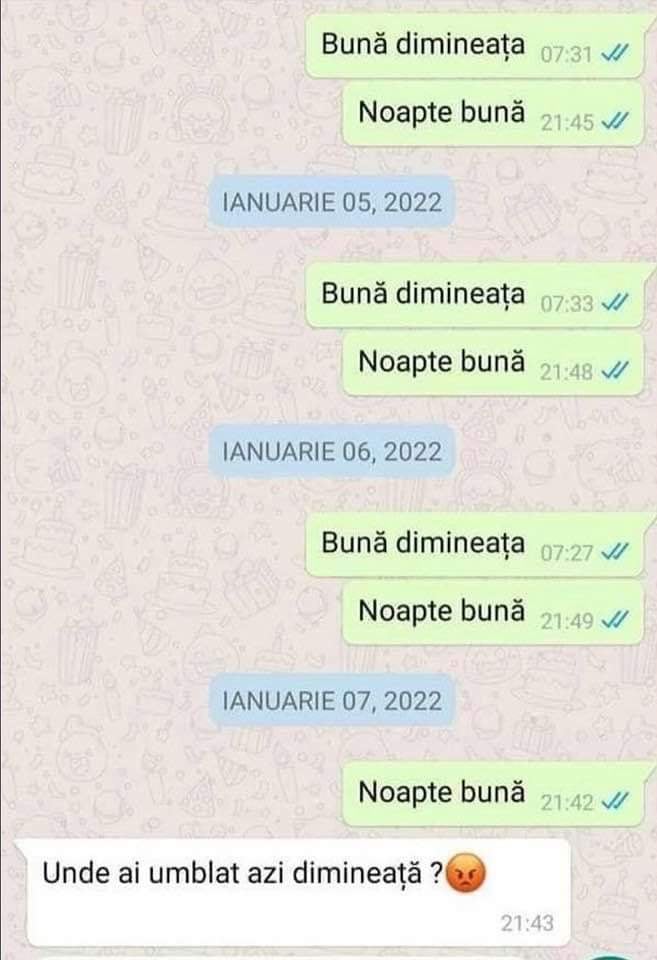Screen dimensions: 657x960
Task: Tap read receipt ticks on 07:31 message
Action: coord(614,54)
